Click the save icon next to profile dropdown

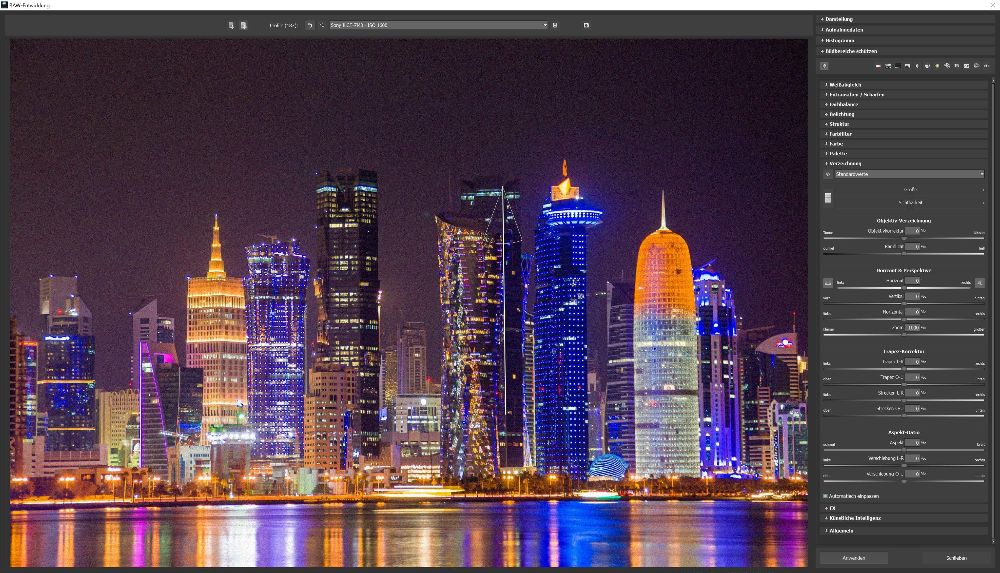pyautogui.click(x=555, y=25)
